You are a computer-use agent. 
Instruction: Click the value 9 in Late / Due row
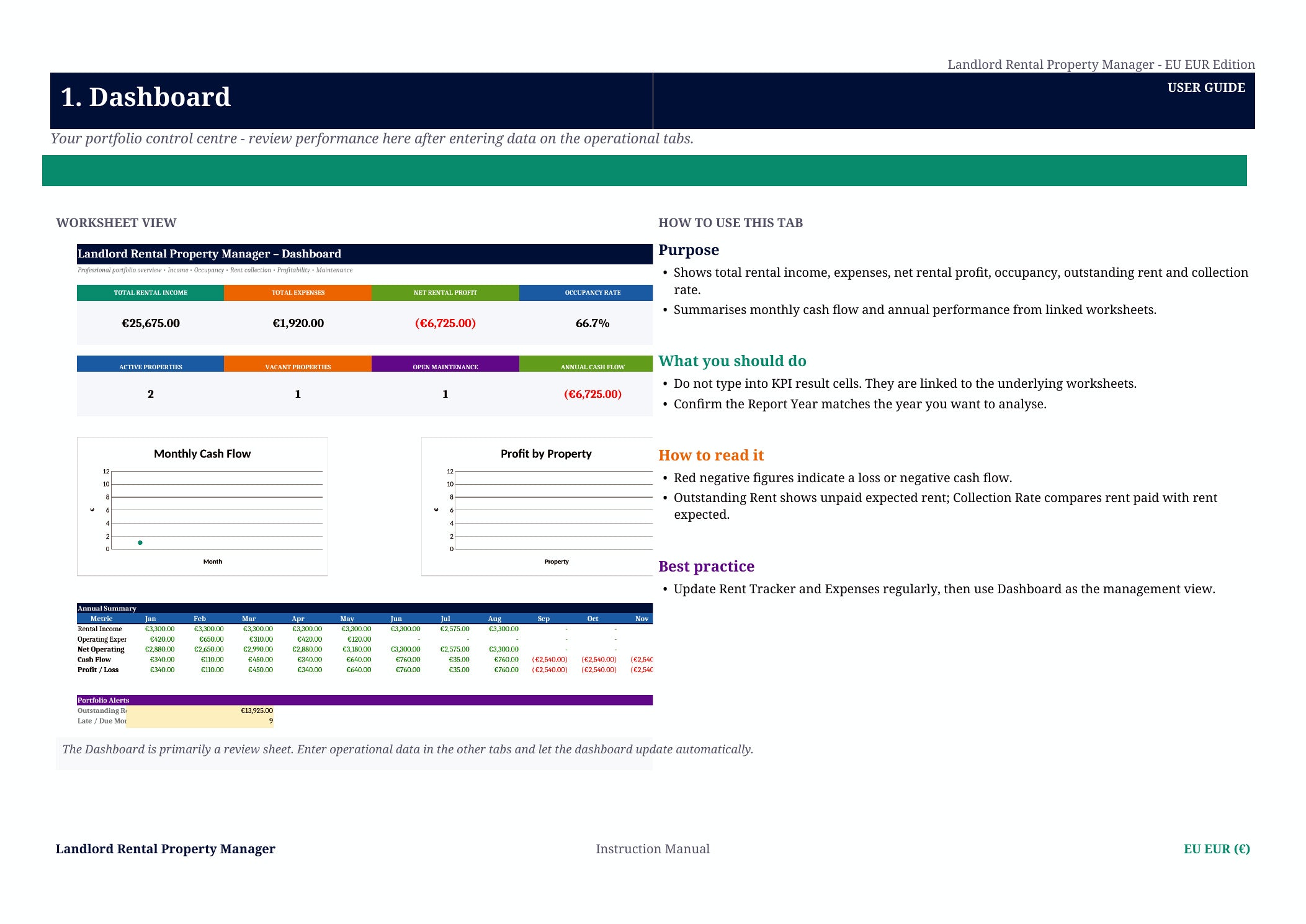point(271,721)
